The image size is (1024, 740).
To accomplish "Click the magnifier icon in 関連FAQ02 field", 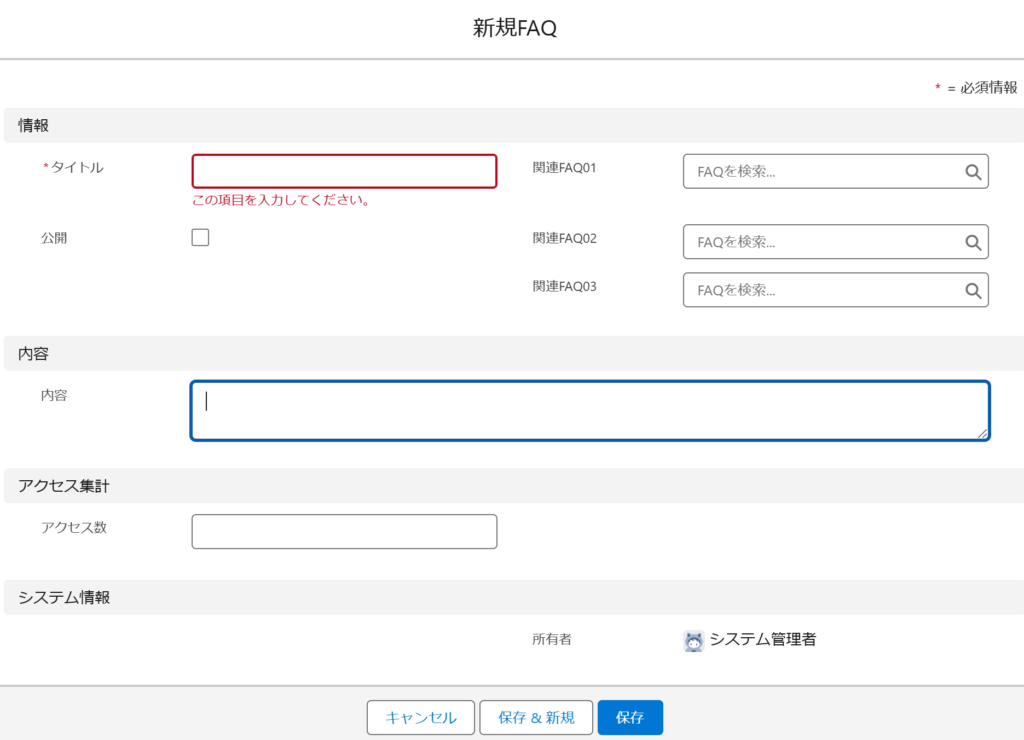I will pos(973,242).
